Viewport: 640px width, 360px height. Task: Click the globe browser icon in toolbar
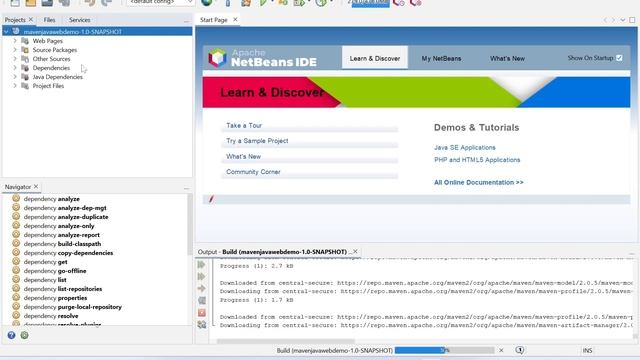pos(207,3)
